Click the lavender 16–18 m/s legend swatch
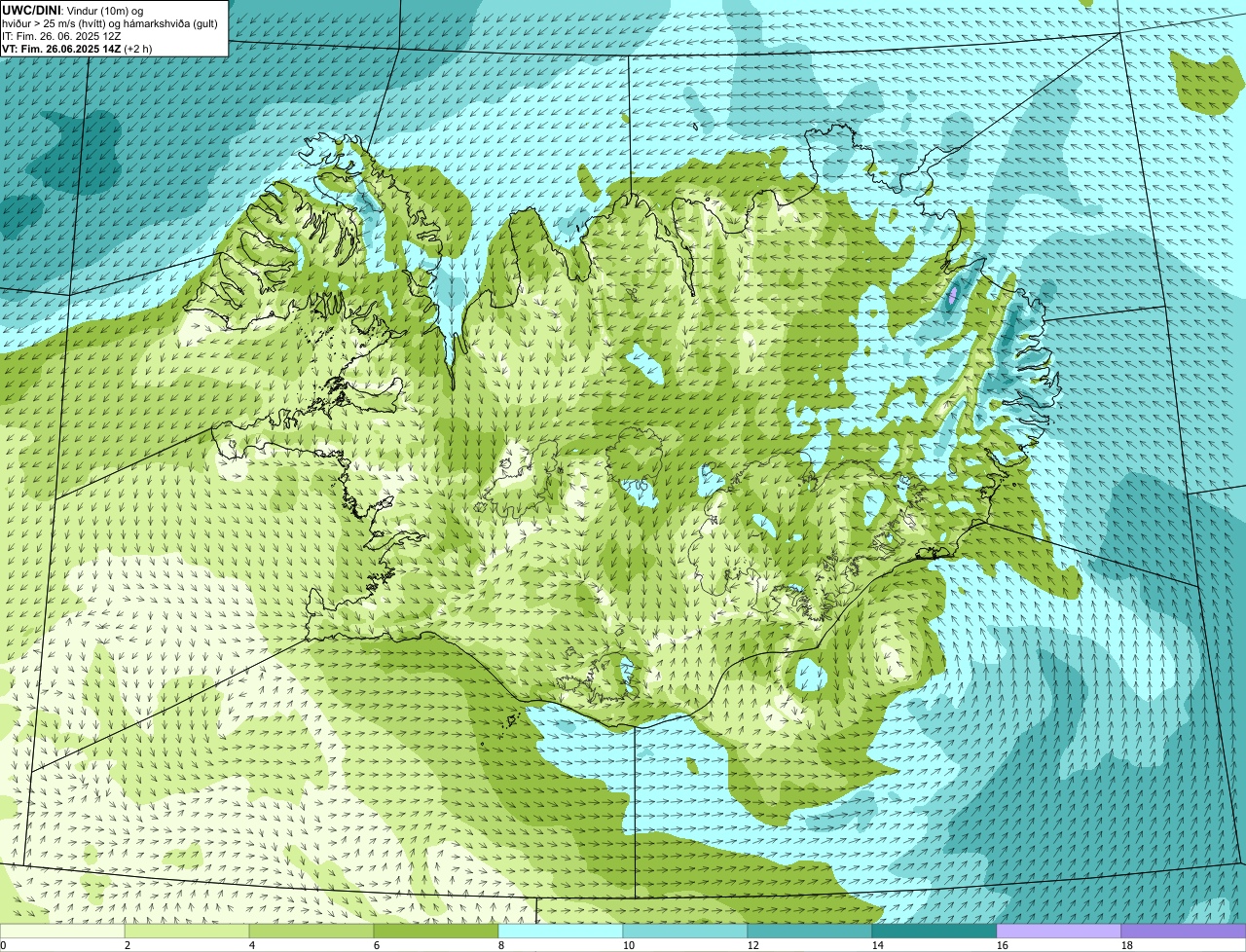 pyautogui.click(x=1059, y=931)
